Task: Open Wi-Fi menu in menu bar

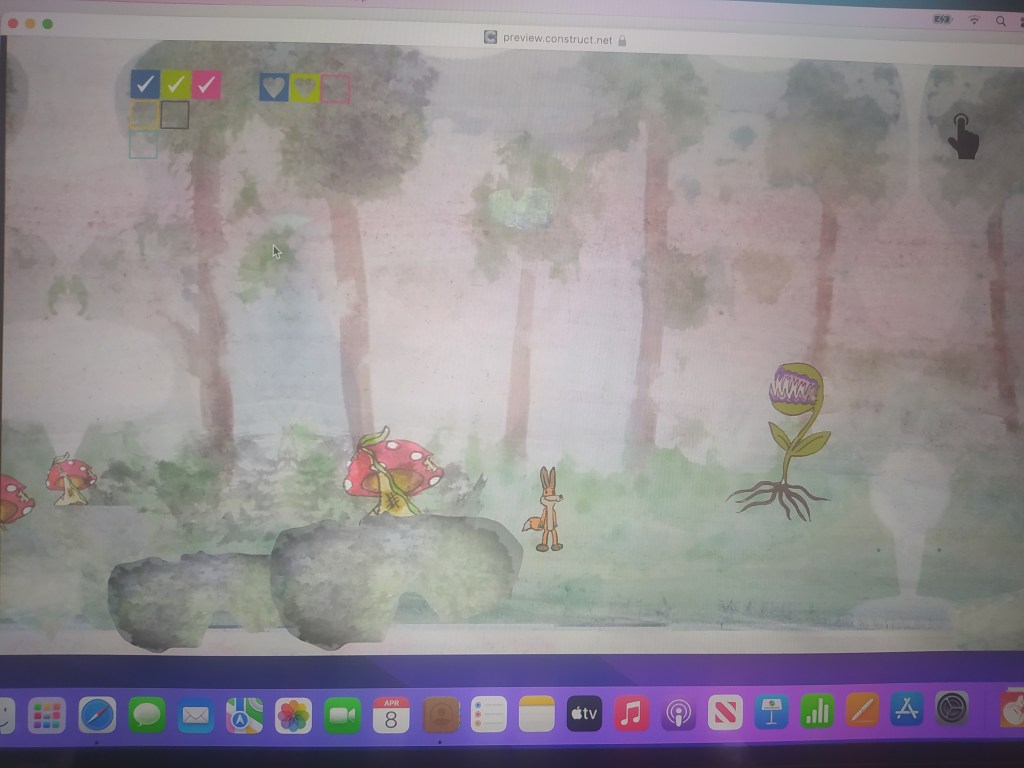Action: [973, 21]
